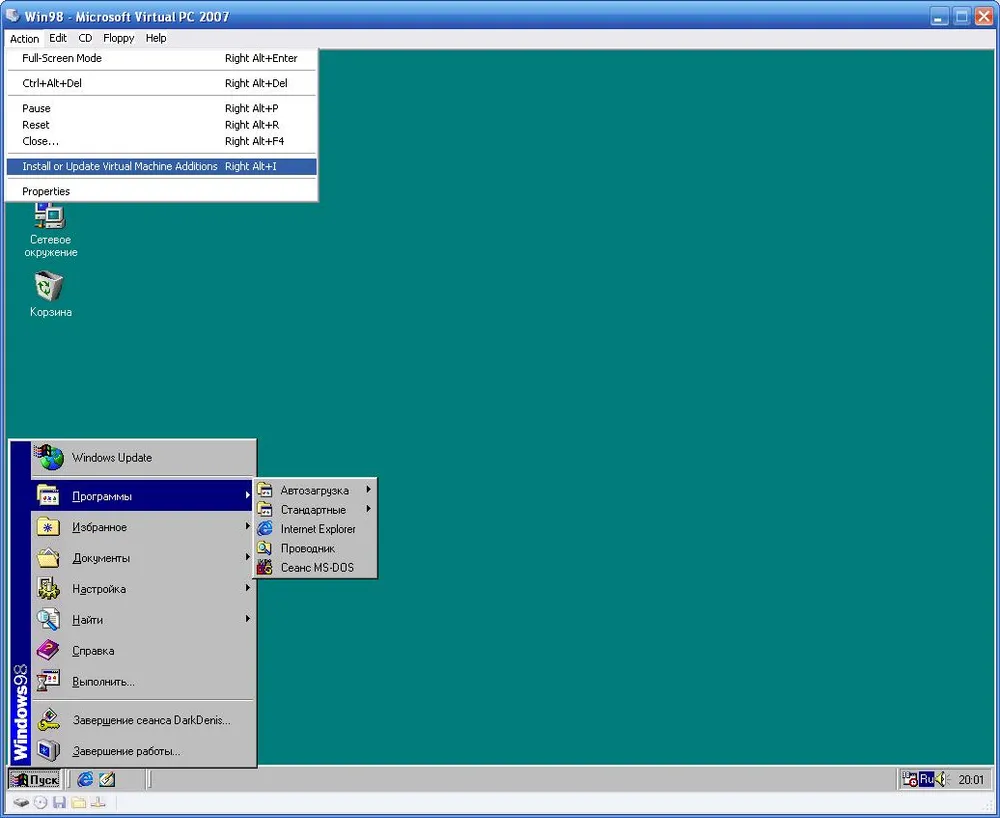Expand the Настройка start menu item

[99, 589]
